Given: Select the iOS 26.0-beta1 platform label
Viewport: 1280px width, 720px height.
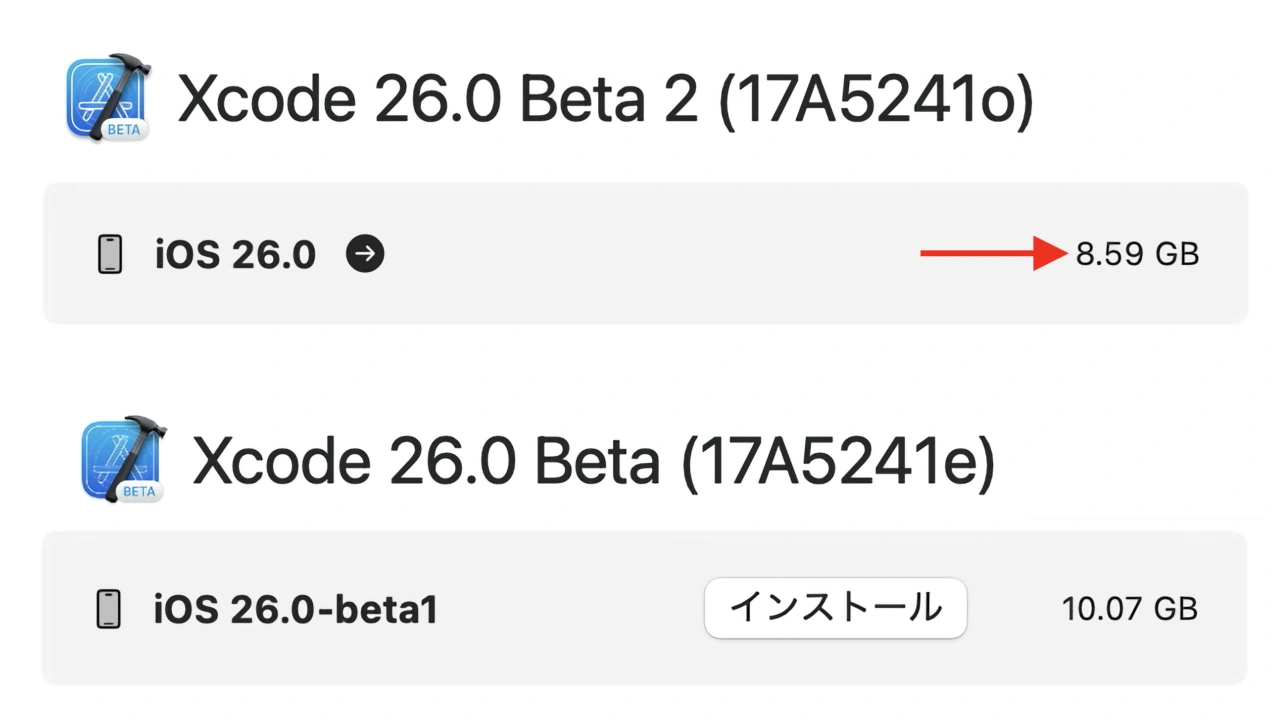Looking at the screenshot, I should tap(296, 609).
